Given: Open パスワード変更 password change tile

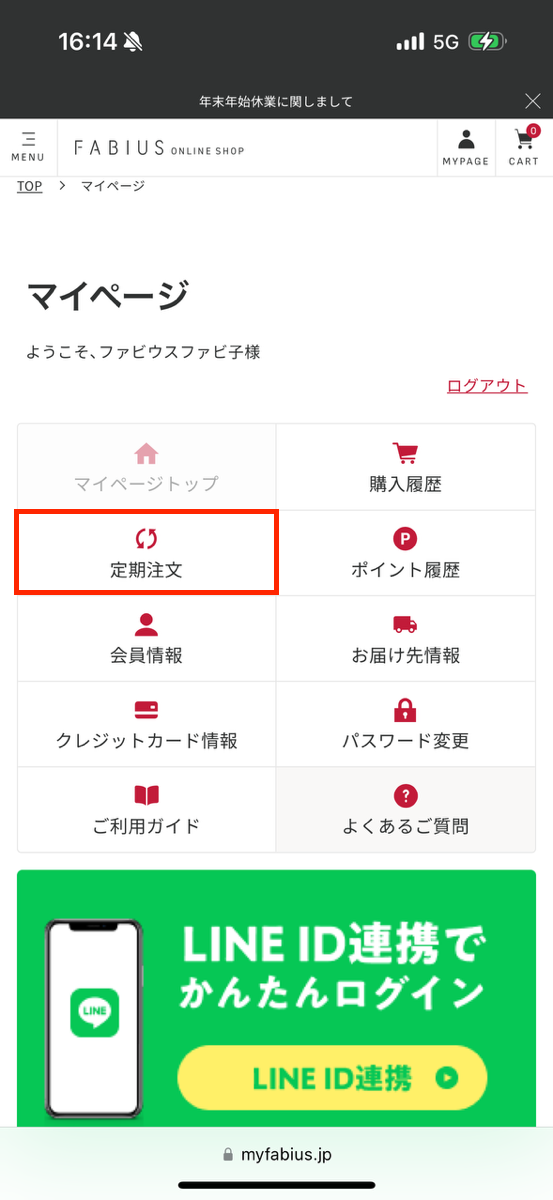Looking at the screenshot, I should pyautogui.click(x=406, y=724).
